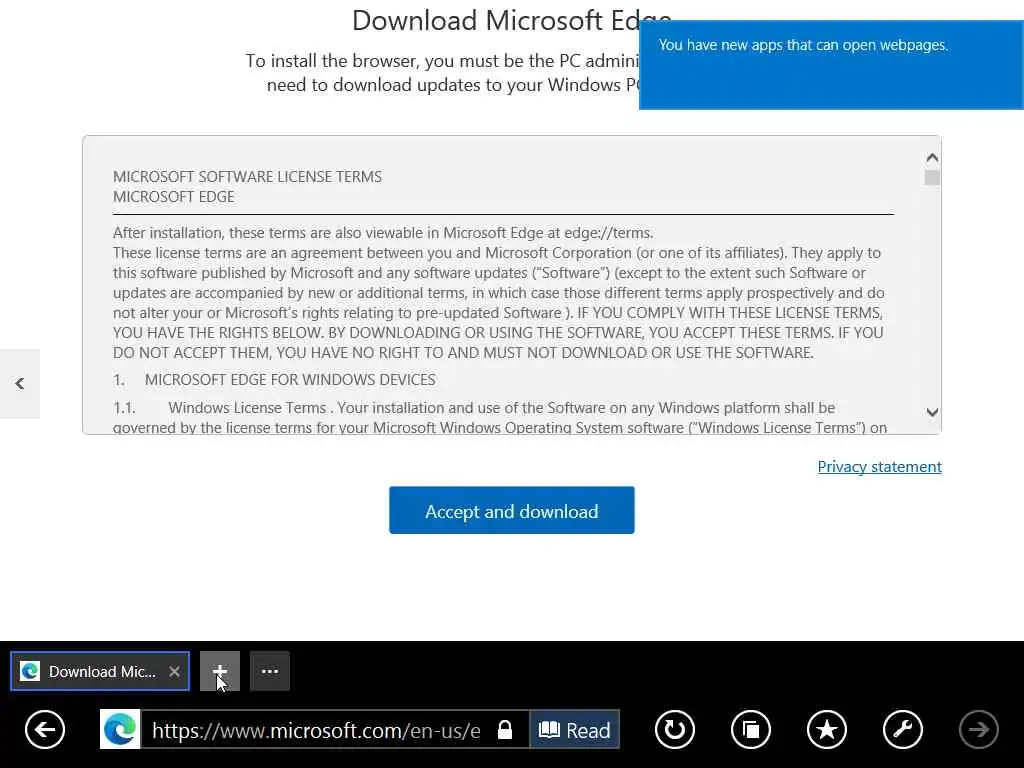Click the security lock icon
1024x768 pixels.
(505, 729)
